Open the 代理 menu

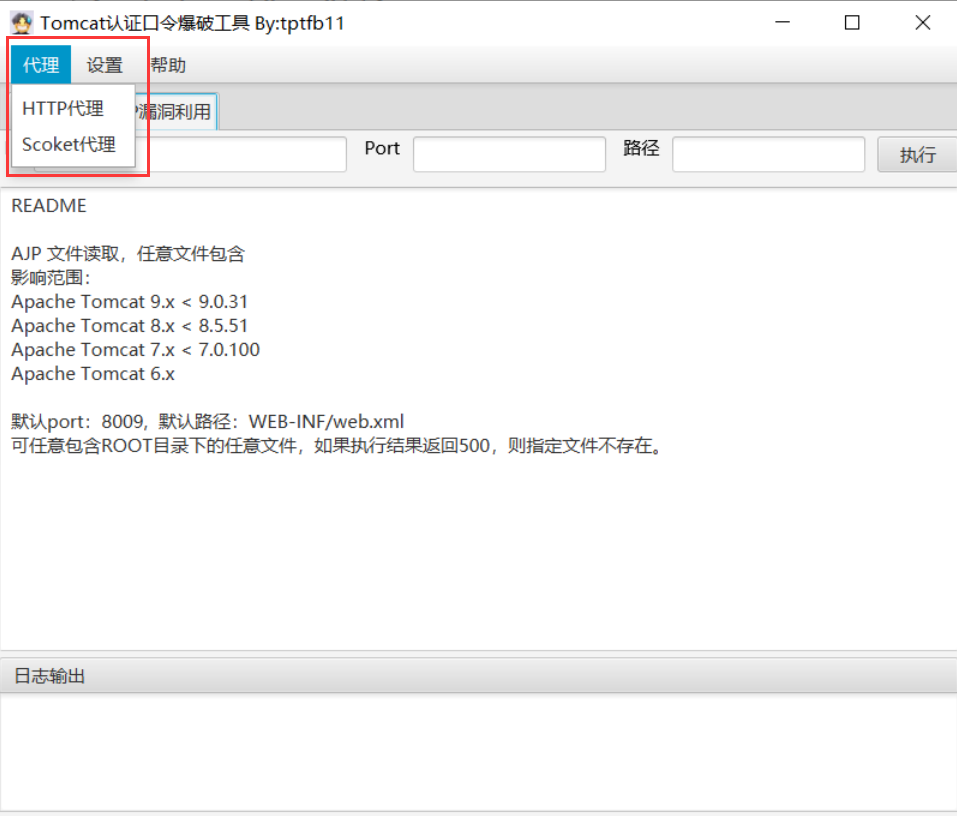pos(41,65)
